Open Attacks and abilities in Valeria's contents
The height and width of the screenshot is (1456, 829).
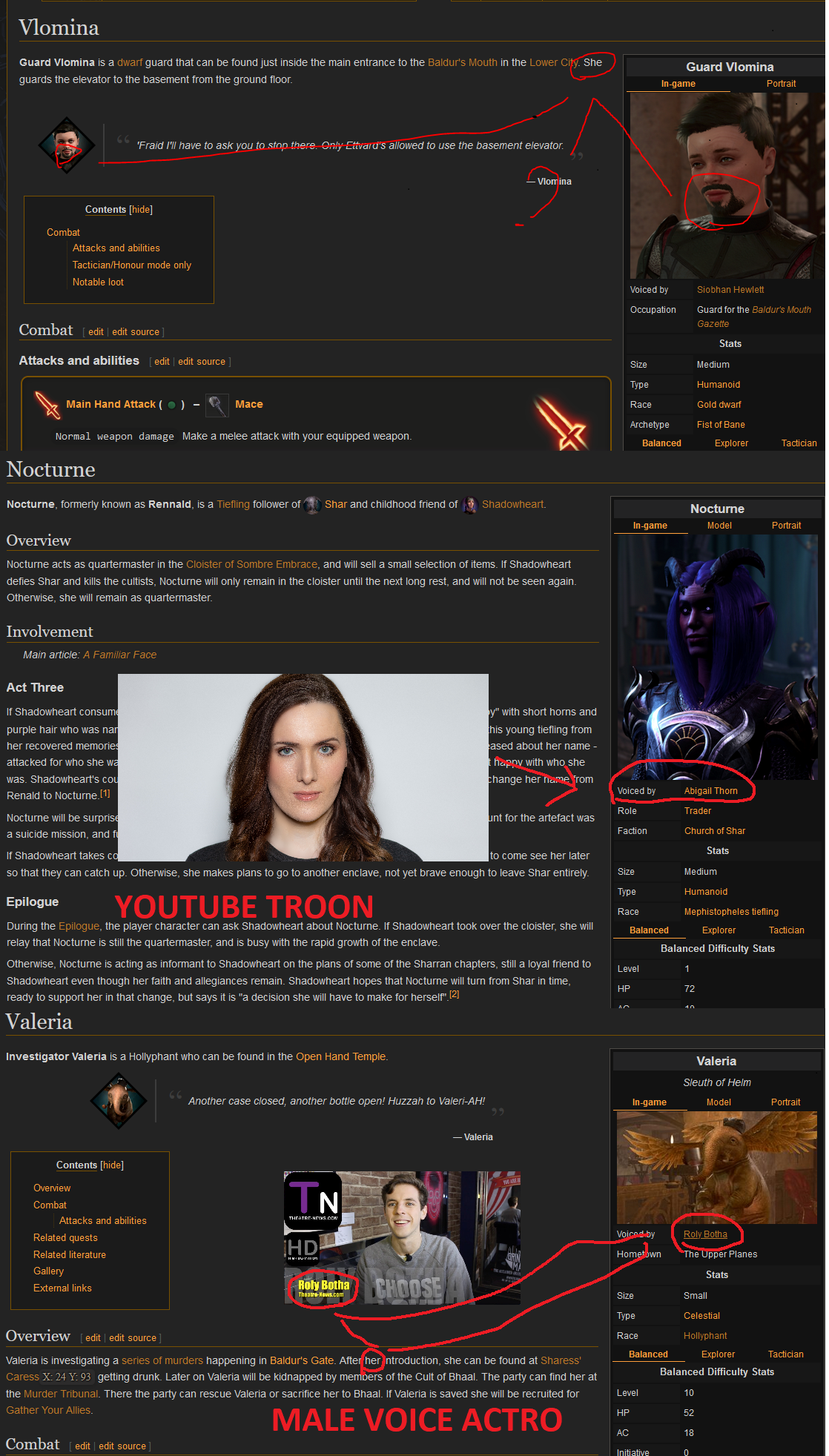click(102, 1221)
